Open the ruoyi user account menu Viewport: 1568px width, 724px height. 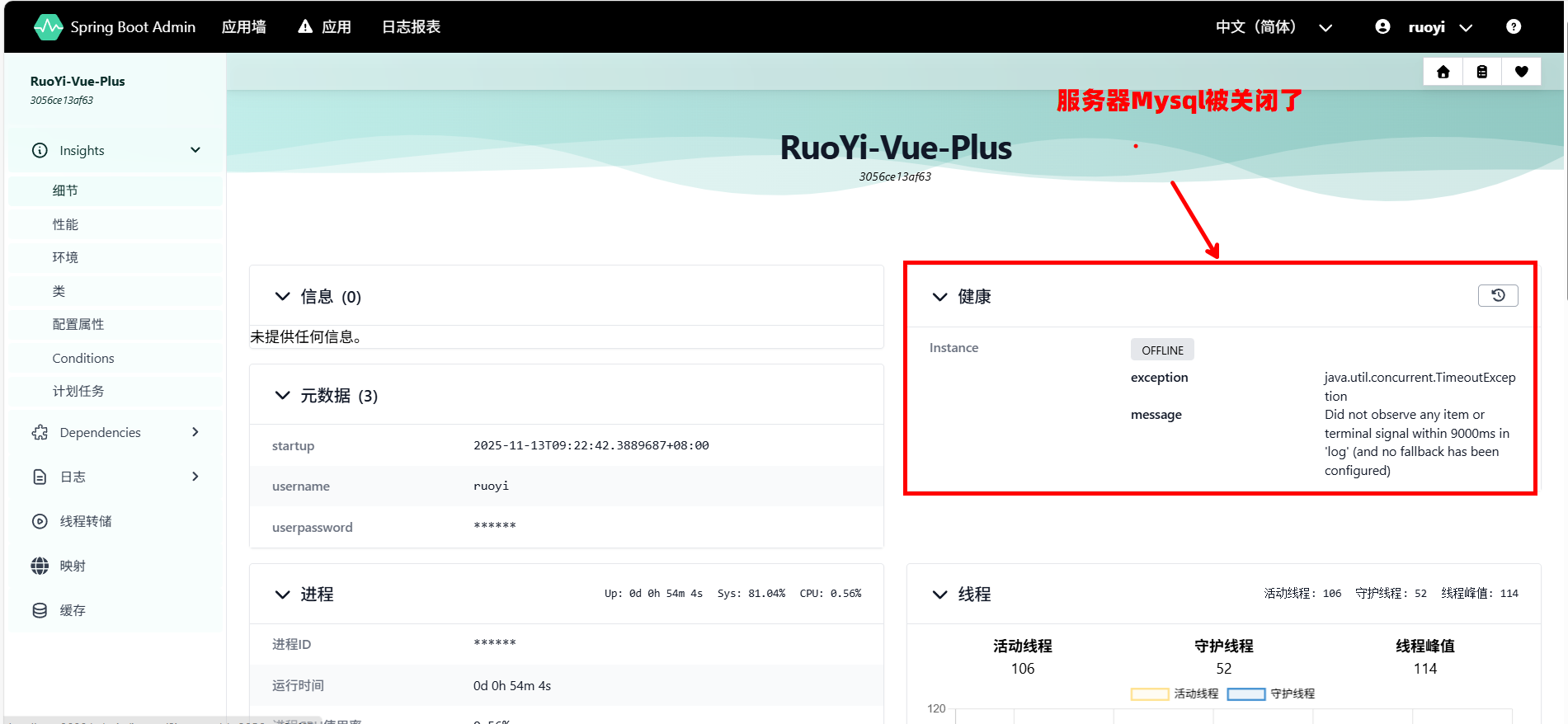[1424, 27]
